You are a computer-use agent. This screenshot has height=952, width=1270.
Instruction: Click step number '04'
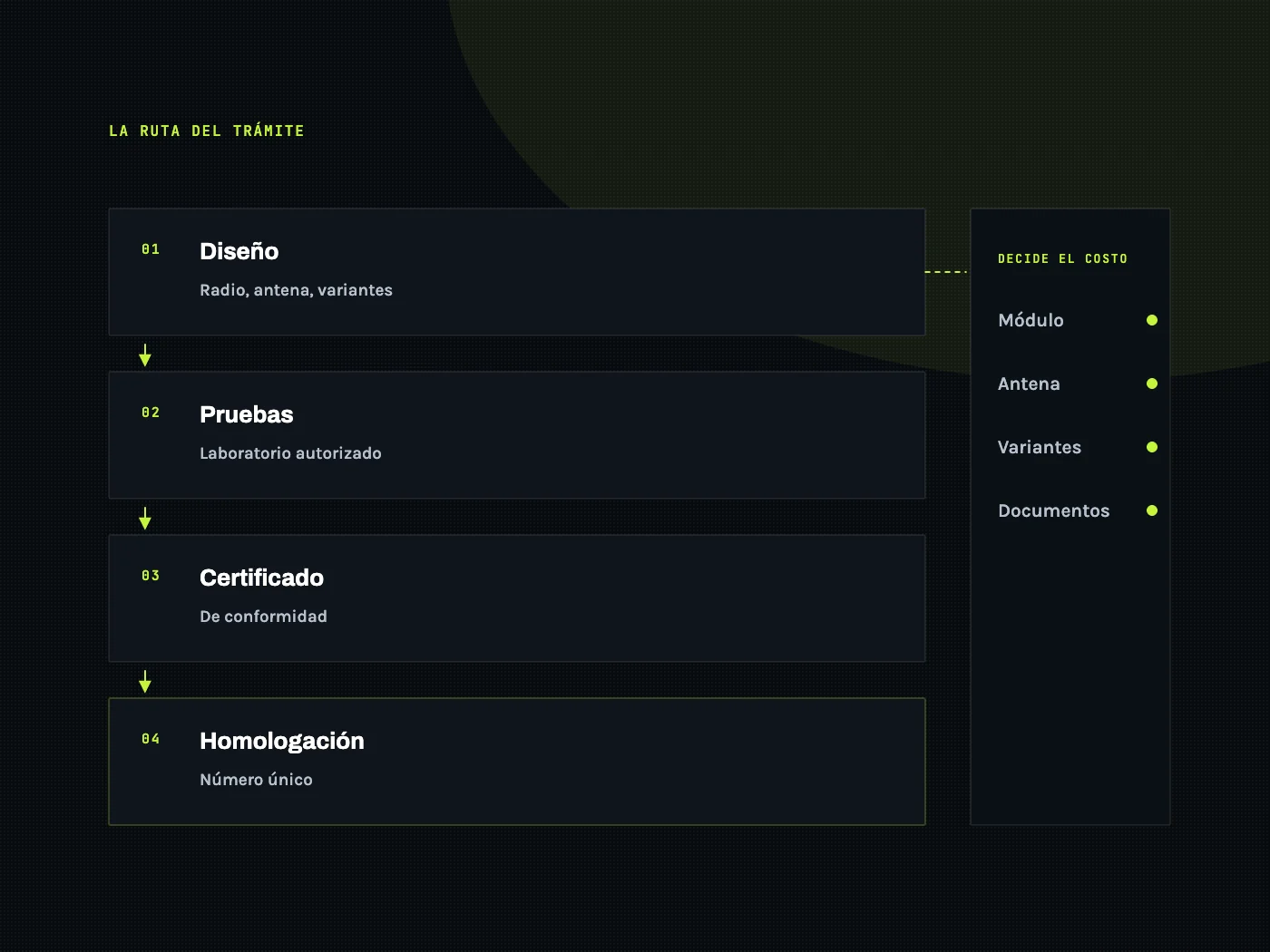click(x=151, y=739)
